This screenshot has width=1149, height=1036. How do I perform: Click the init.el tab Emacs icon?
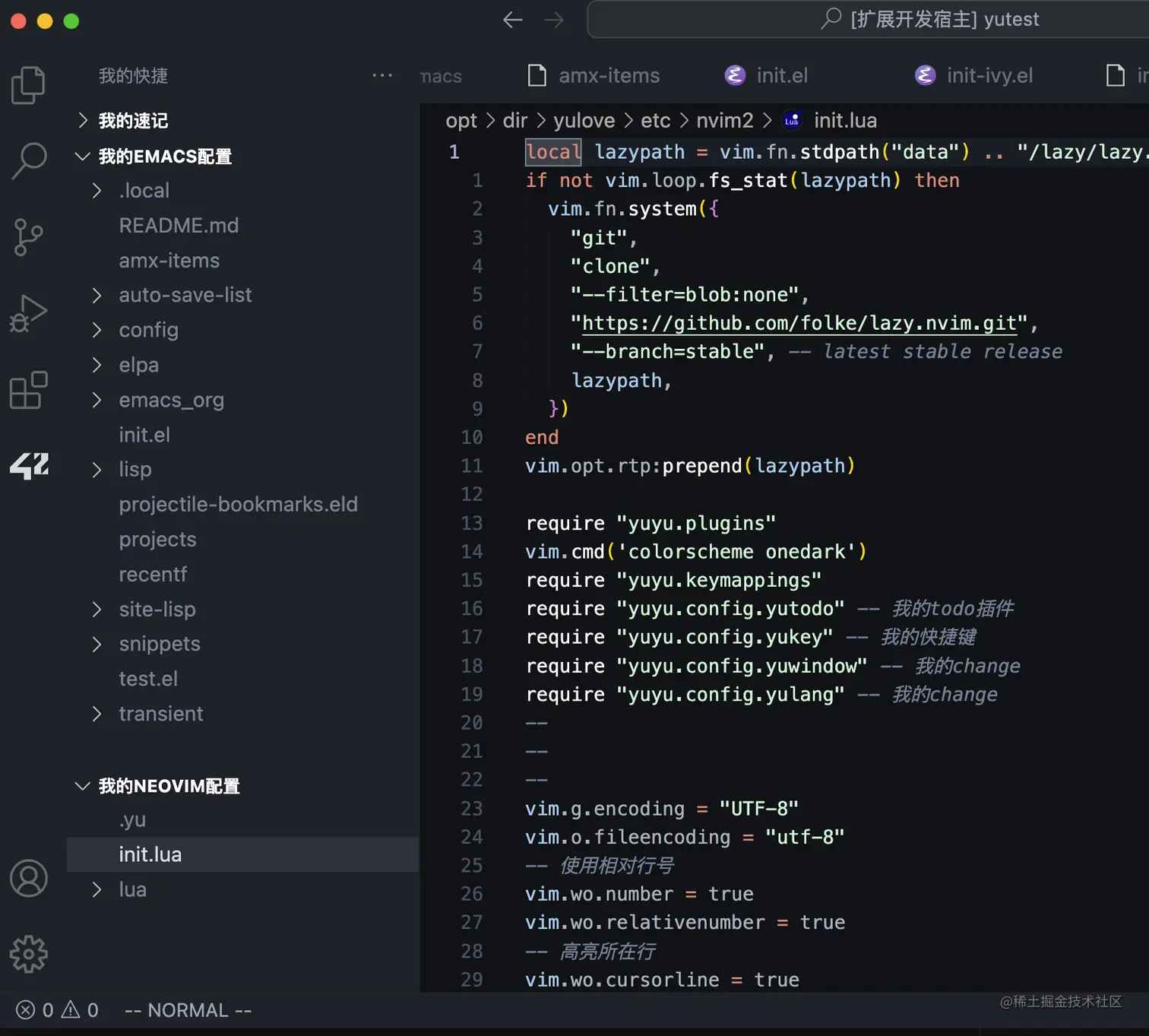735,75
